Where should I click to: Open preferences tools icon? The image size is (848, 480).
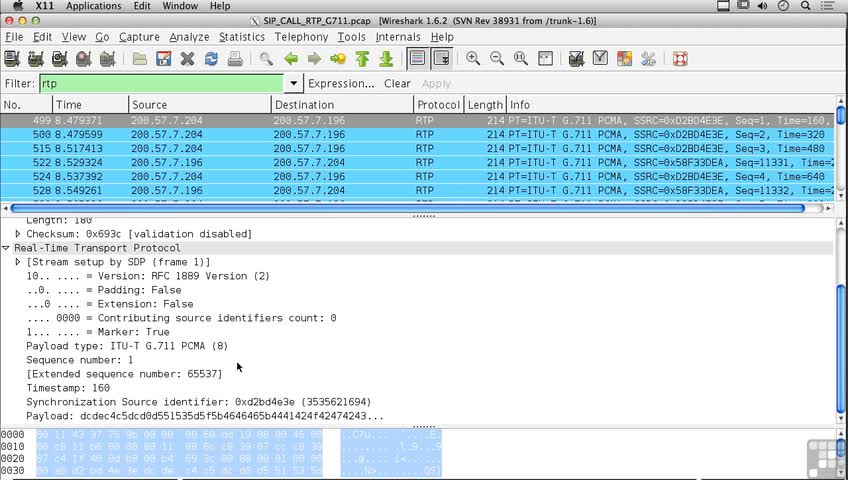click(x=648, y=58)
